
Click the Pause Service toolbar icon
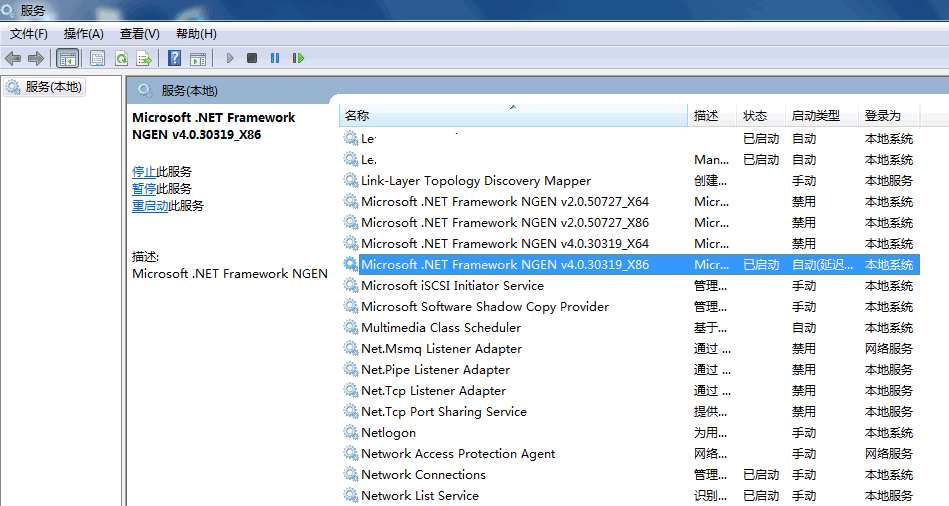(275, 58)
